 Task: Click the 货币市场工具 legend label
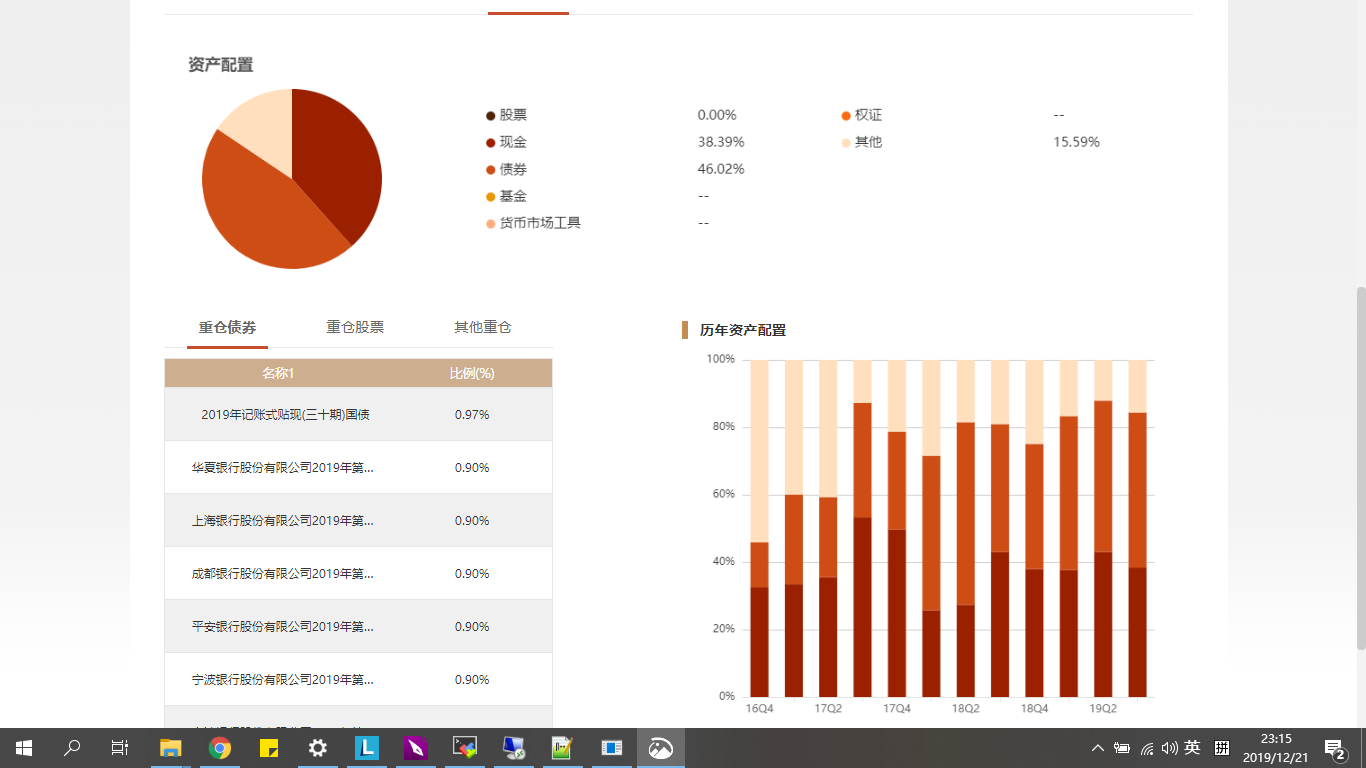[540, 223]
